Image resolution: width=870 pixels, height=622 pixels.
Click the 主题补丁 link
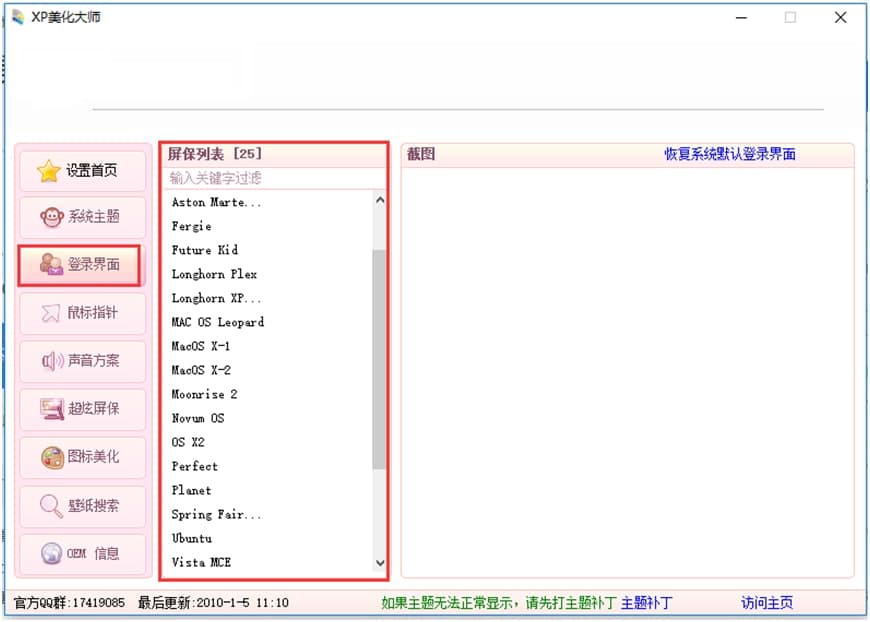(x=646, y=603)
